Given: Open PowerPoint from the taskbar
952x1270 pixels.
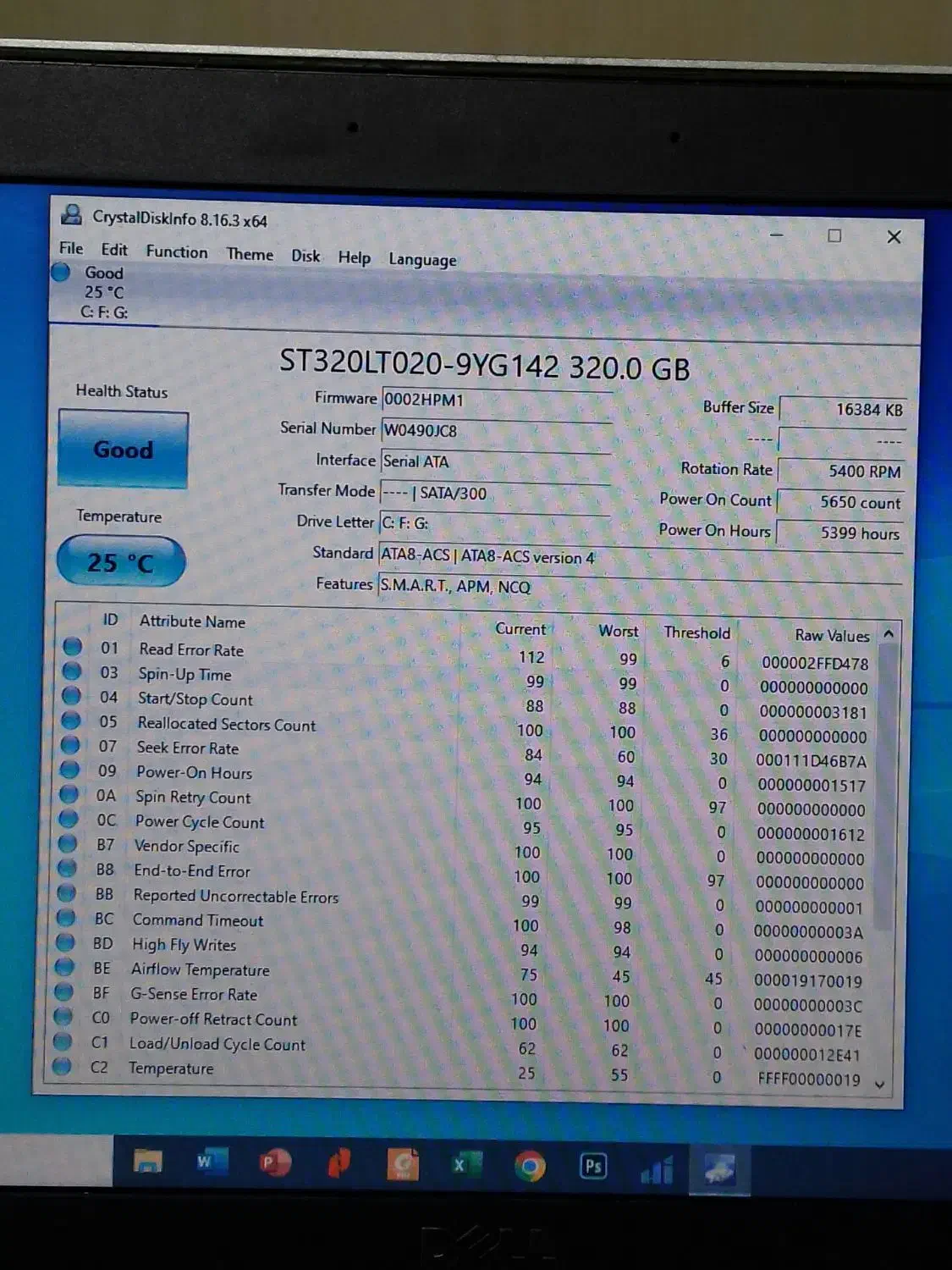Looking at the screenshot, I should click(x=274, y=1164).
